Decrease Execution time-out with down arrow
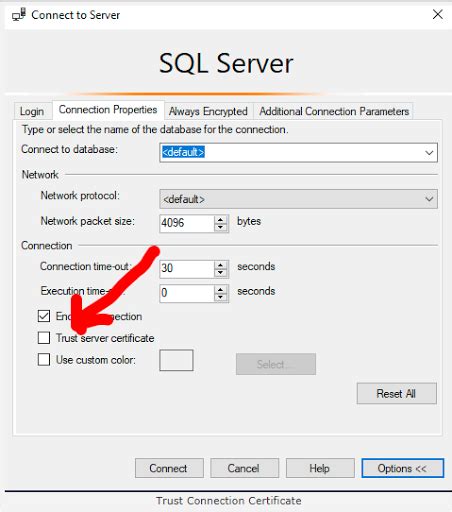452x512 pixels. coord(220,297)
